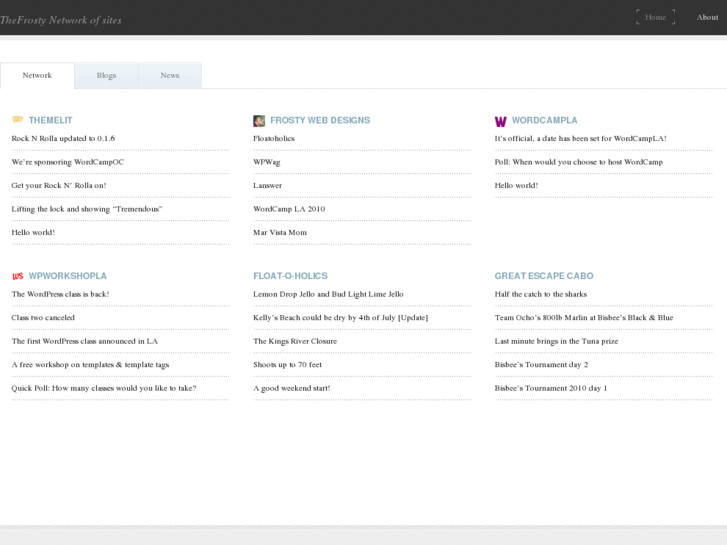This screenshot has height=545, width=727.
Task: Open the WORDCAMPLA heading link
Action: pyautogui.click(x=544, y=120)
